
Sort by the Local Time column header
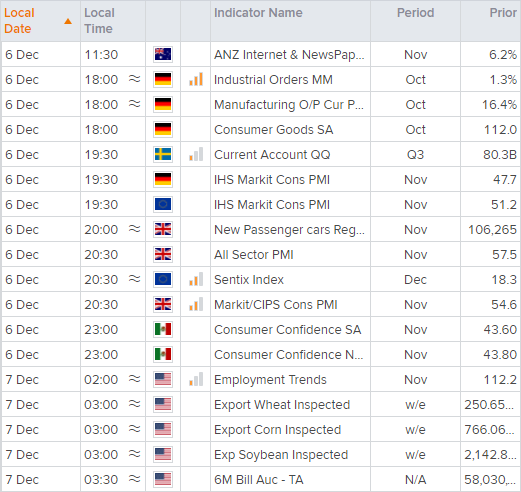point(99,21)
